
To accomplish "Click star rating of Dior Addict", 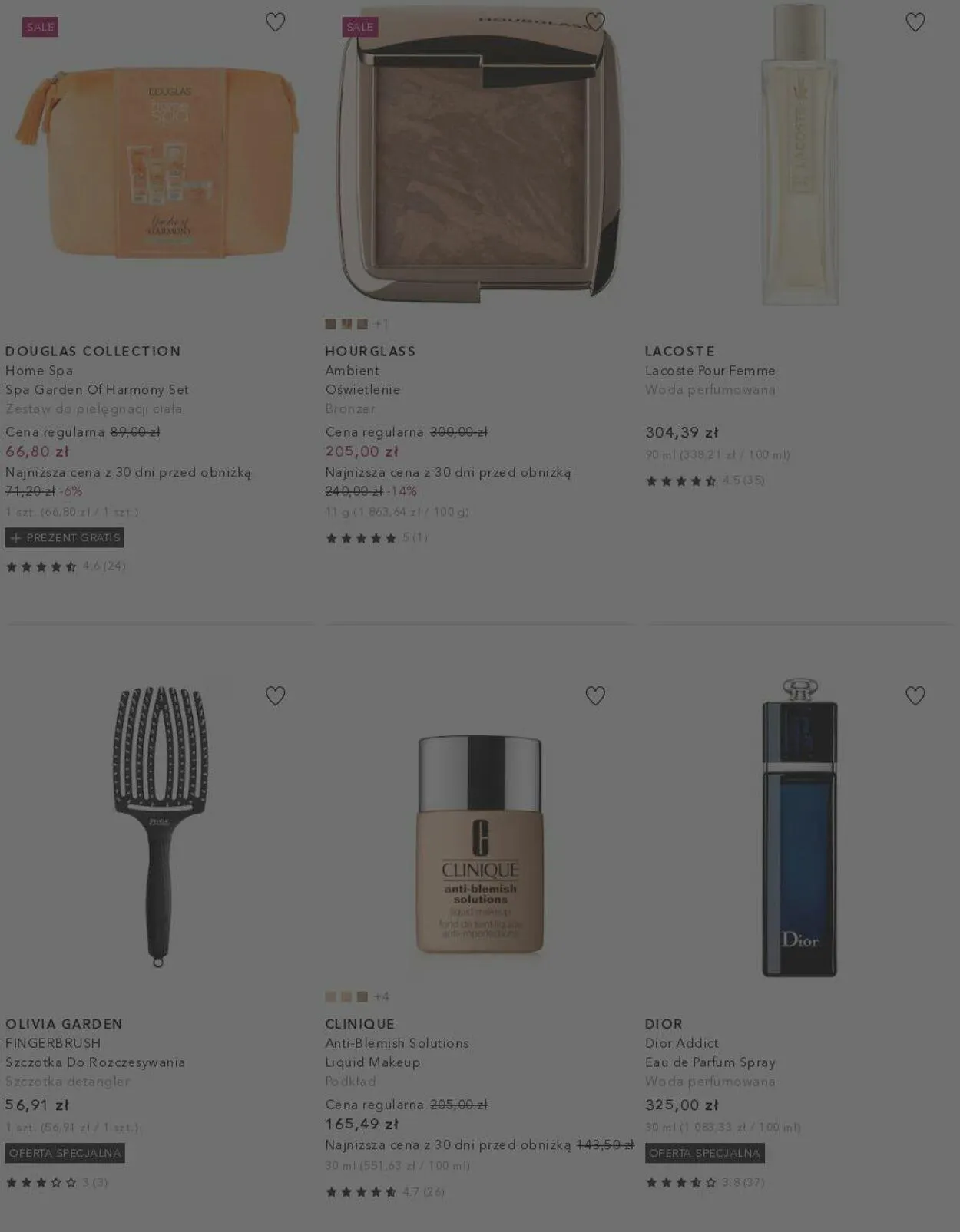I will 681,1182.
